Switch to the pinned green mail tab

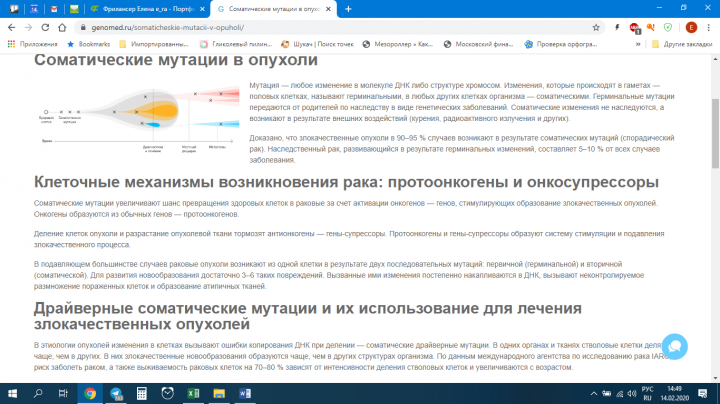[x=74, y=9]
